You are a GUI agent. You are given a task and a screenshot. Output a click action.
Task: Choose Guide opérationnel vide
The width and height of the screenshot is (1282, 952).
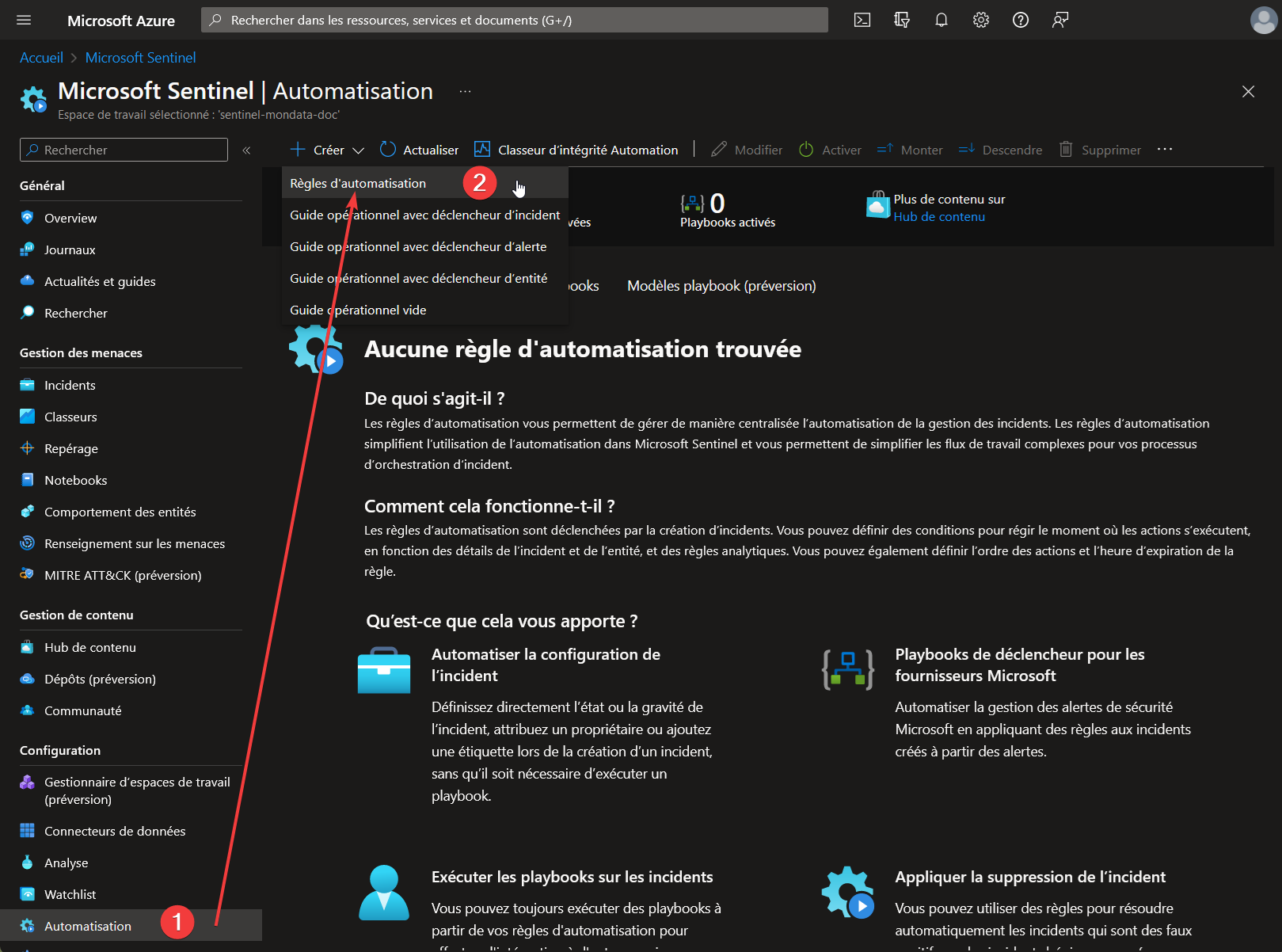click(x=425, y=310)
